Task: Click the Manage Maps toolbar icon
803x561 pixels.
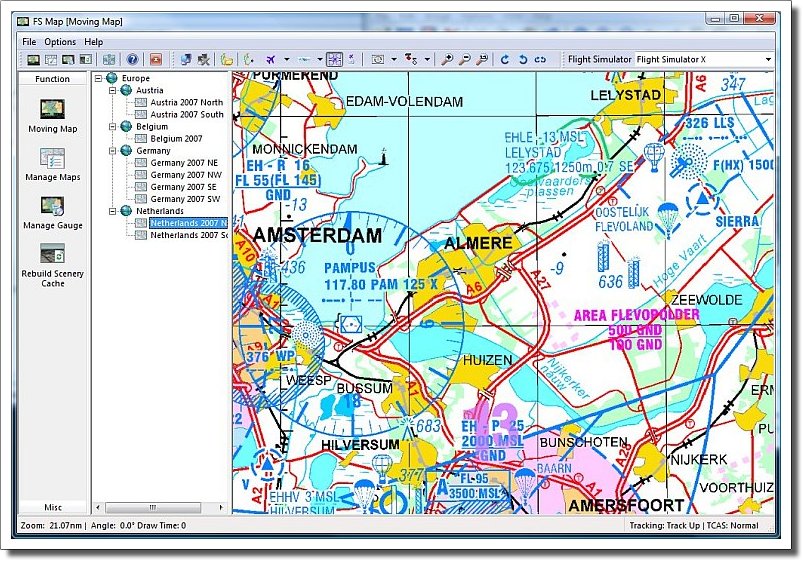Action: [x=51, y=60]
